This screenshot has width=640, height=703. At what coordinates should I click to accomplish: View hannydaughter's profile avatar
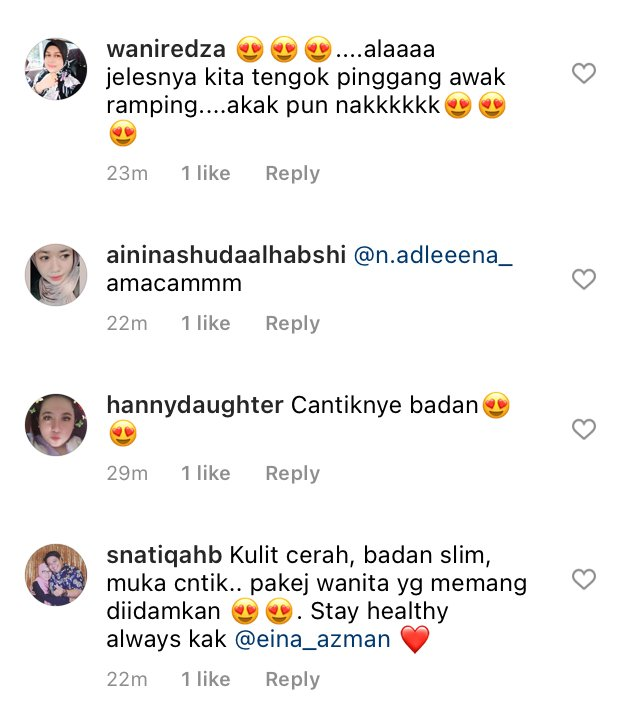pos(56,425)
